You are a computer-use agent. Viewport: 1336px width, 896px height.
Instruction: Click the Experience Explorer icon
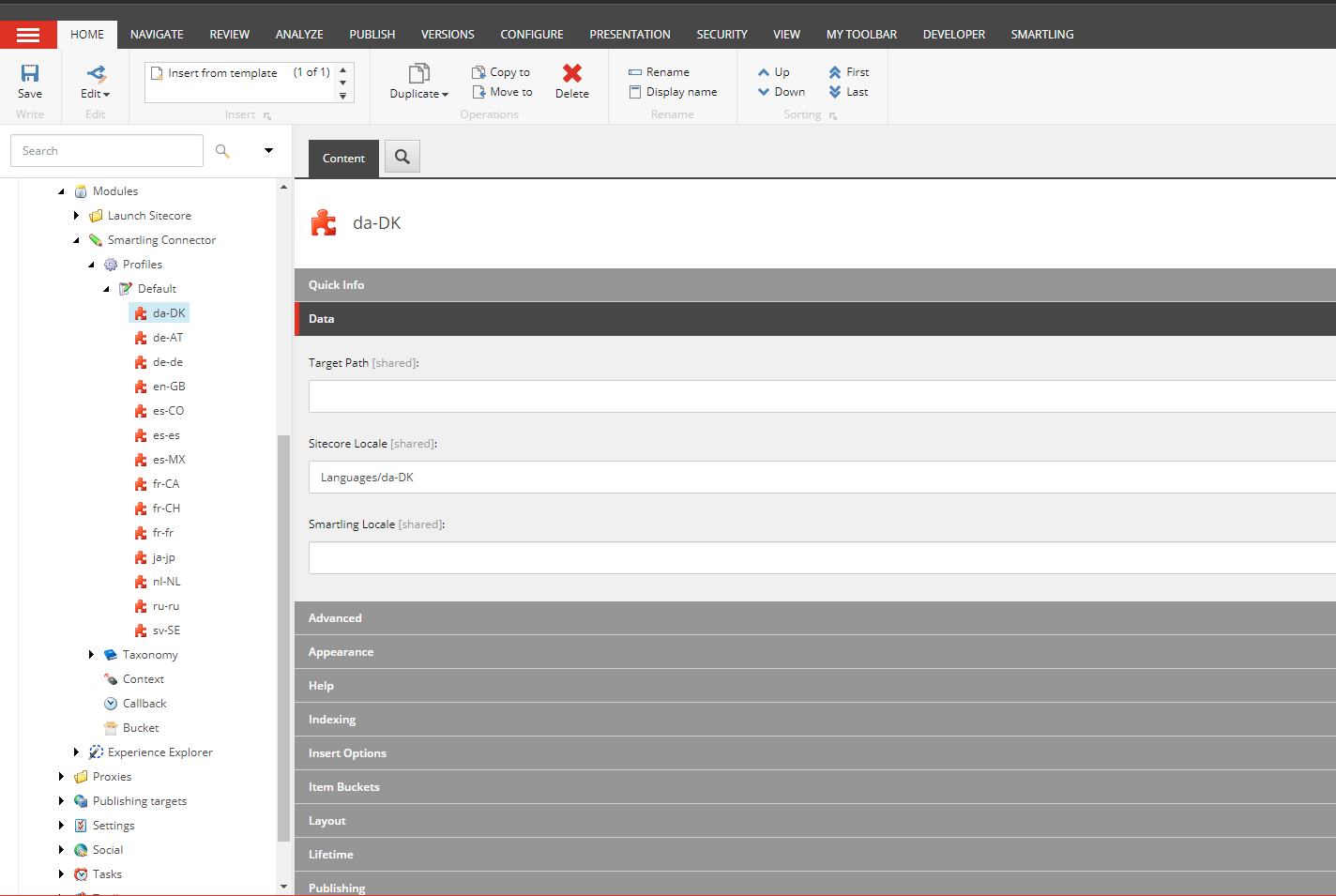tap(96, 752)
